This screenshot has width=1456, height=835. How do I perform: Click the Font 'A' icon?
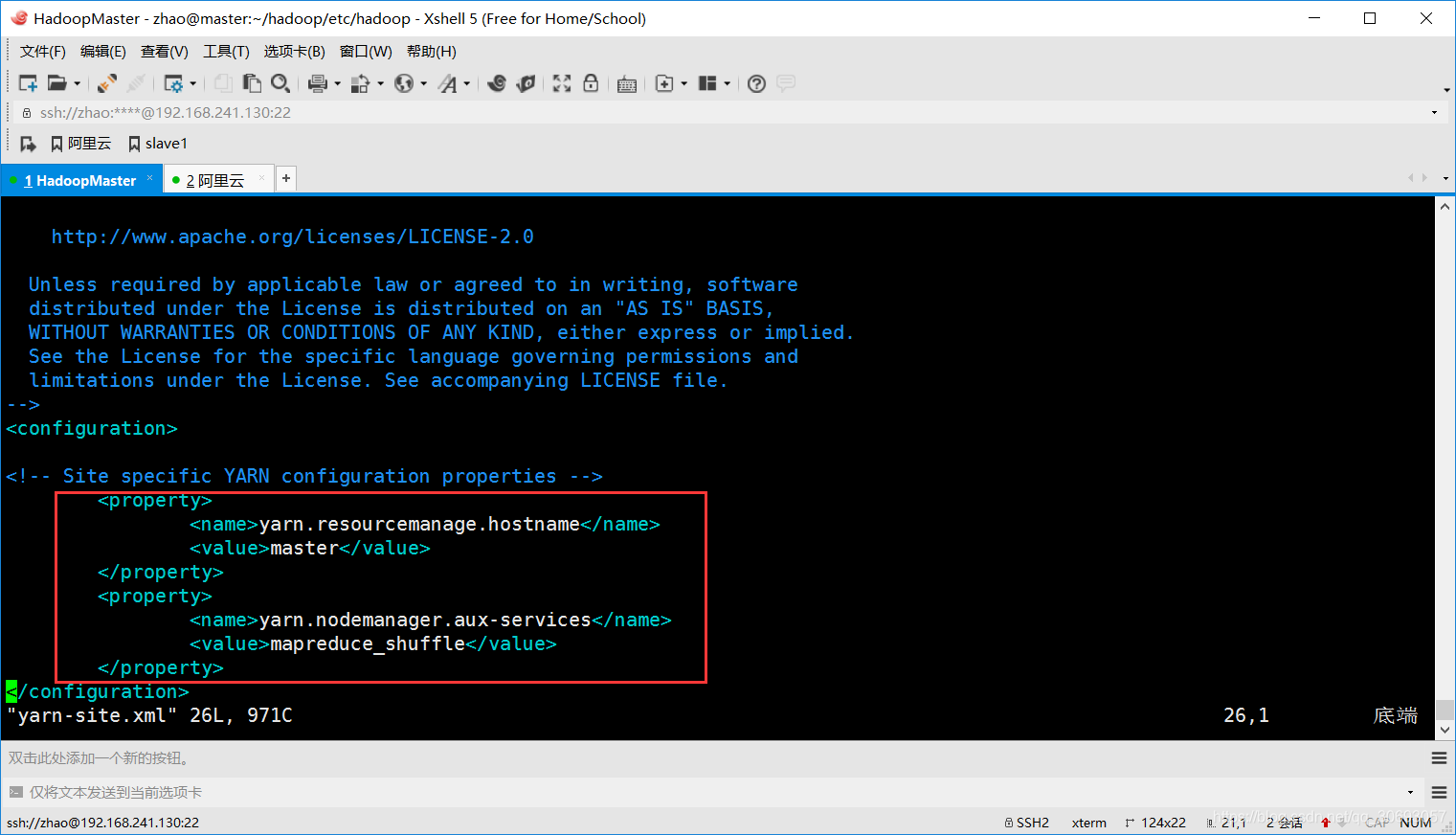coord(447,83)
